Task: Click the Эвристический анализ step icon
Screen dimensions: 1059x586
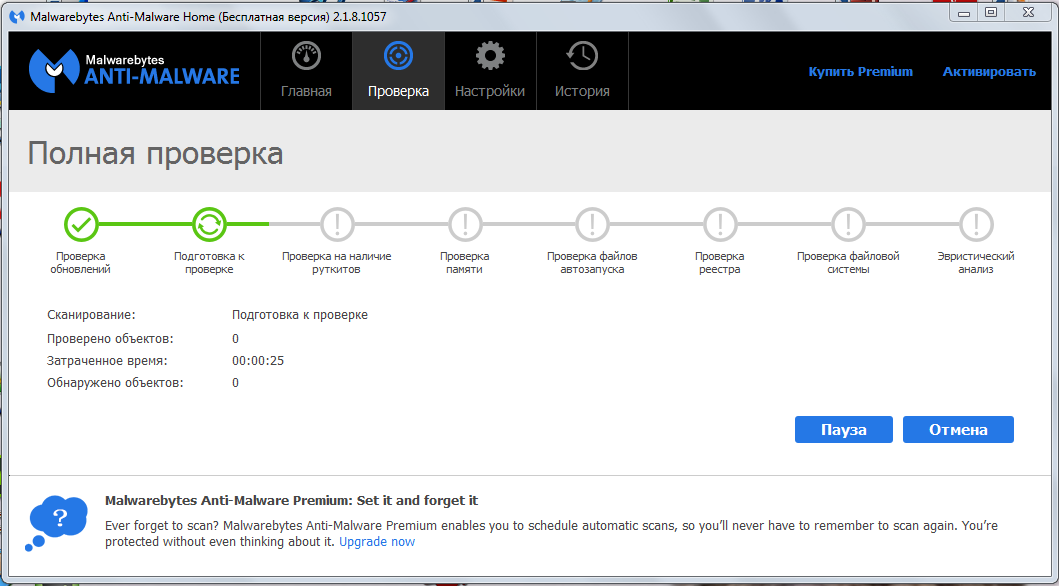Action: pos(976,223)
